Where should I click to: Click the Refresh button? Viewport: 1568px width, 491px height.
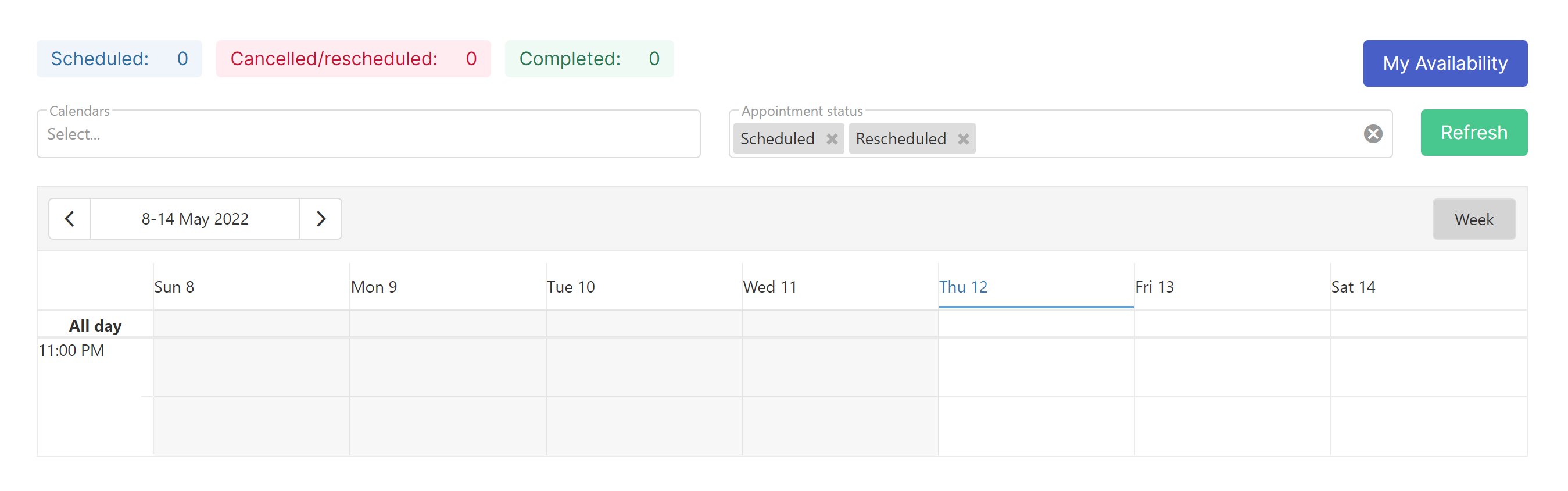coord(1474,132)
